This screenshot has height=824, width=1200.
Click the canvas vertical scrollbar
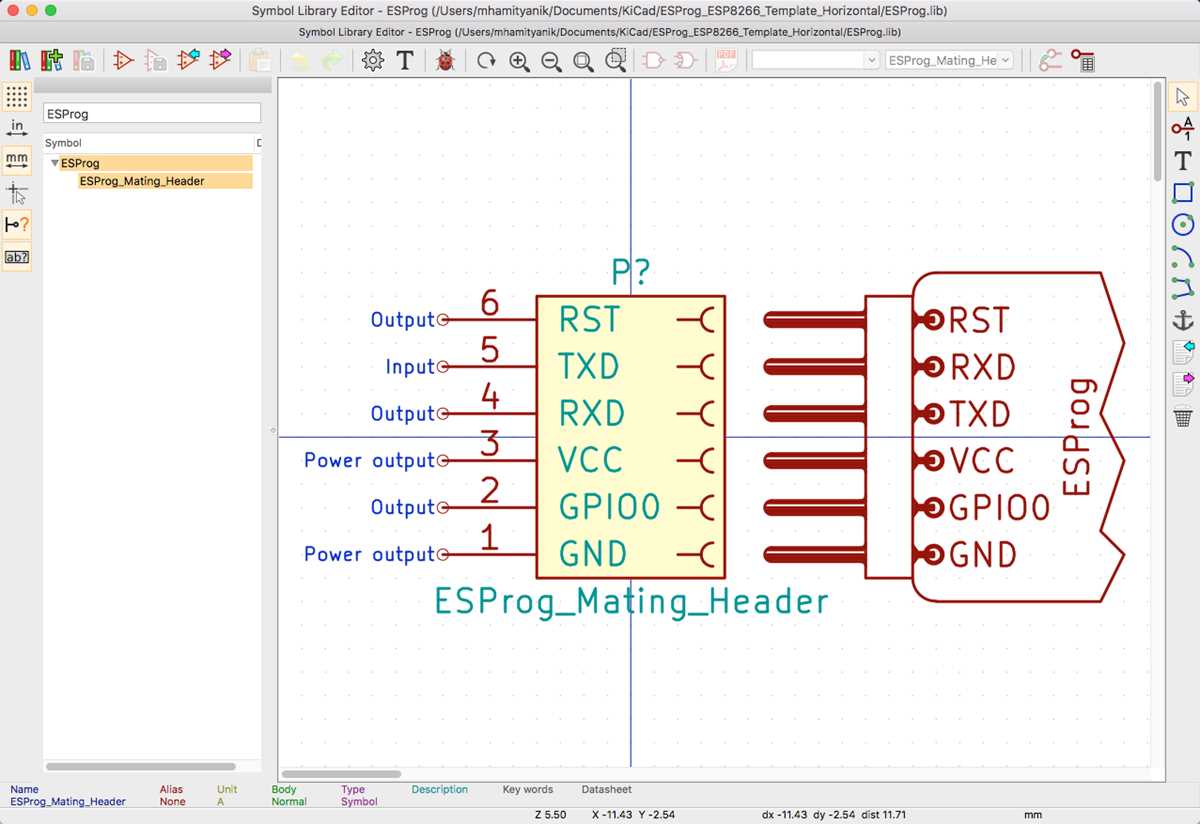click(x=1158, y=130)
